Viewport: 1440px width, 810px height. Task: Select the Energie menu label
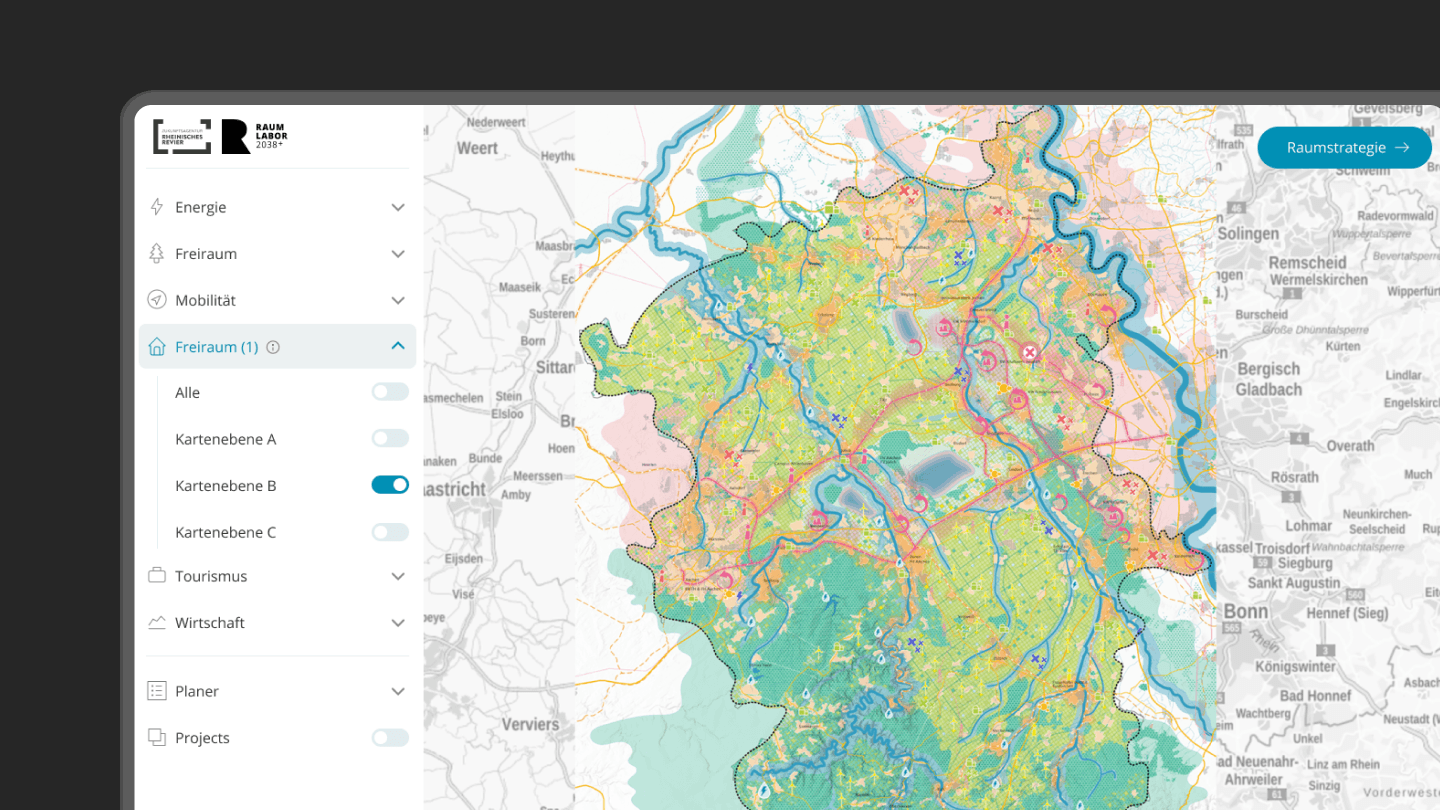pos(200,207)
